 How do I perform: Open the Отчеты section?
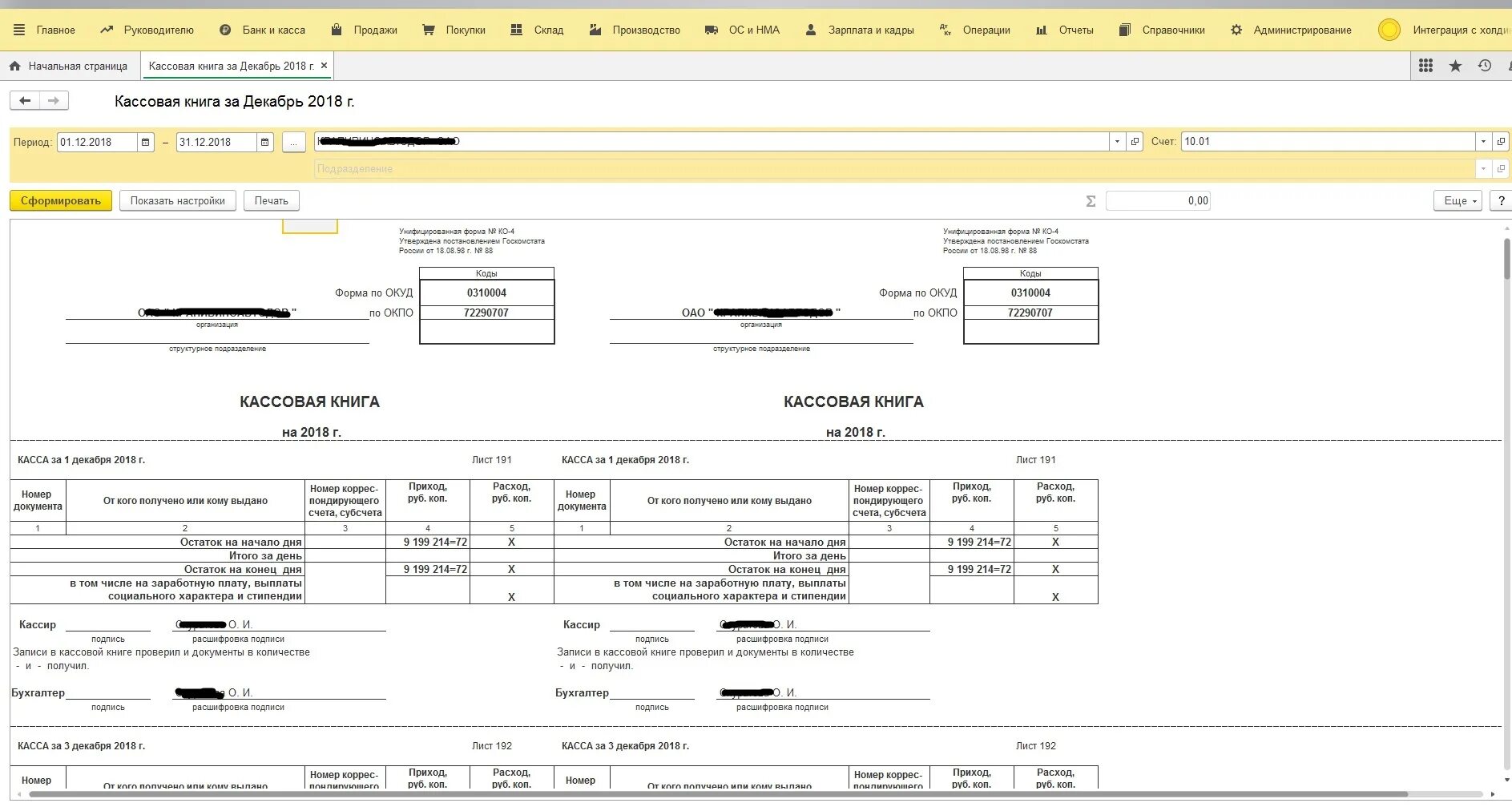tap(1076, 30)
